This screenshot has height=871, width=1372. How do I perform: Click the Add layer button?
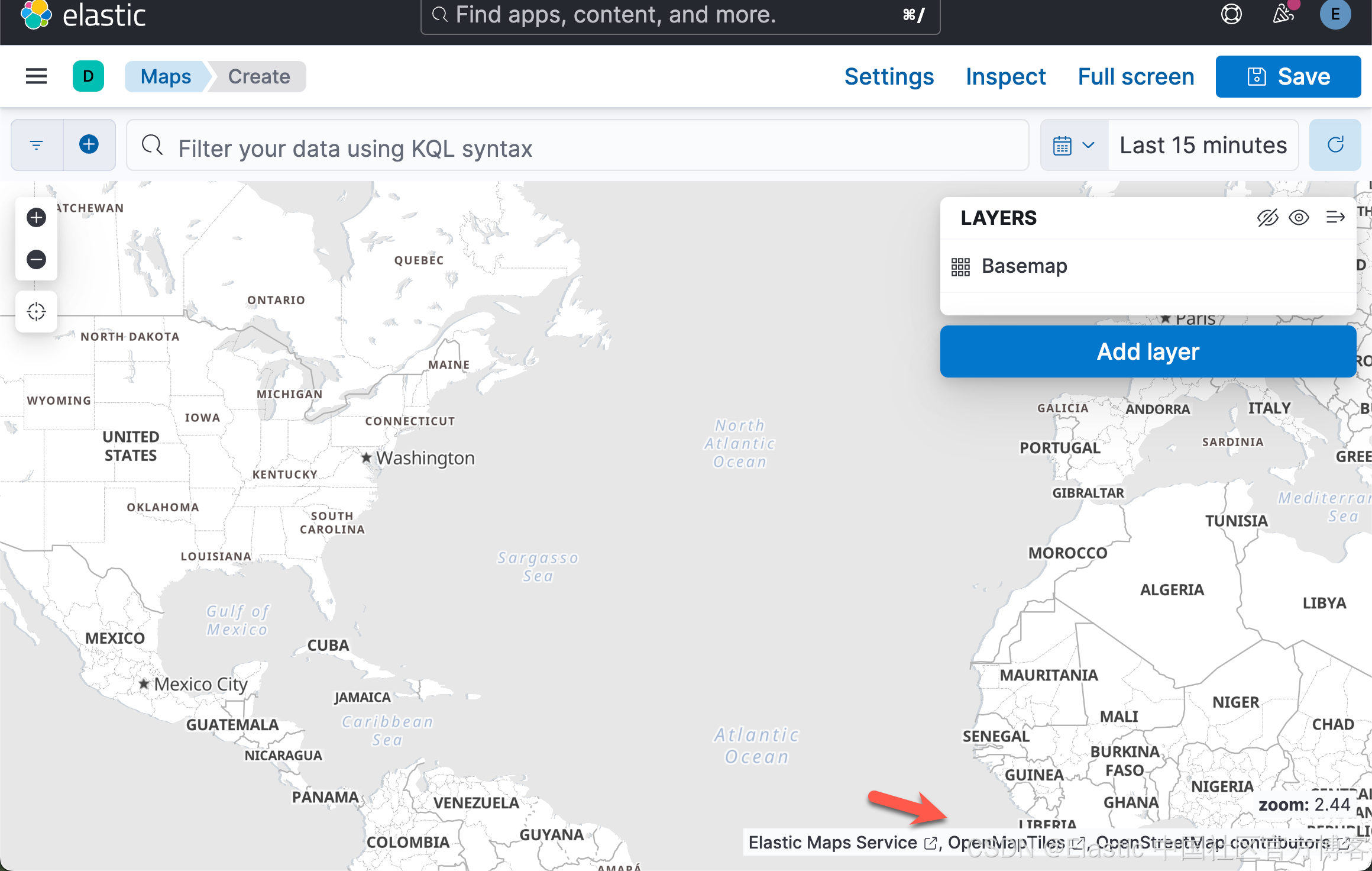(x=1148, y=351)
